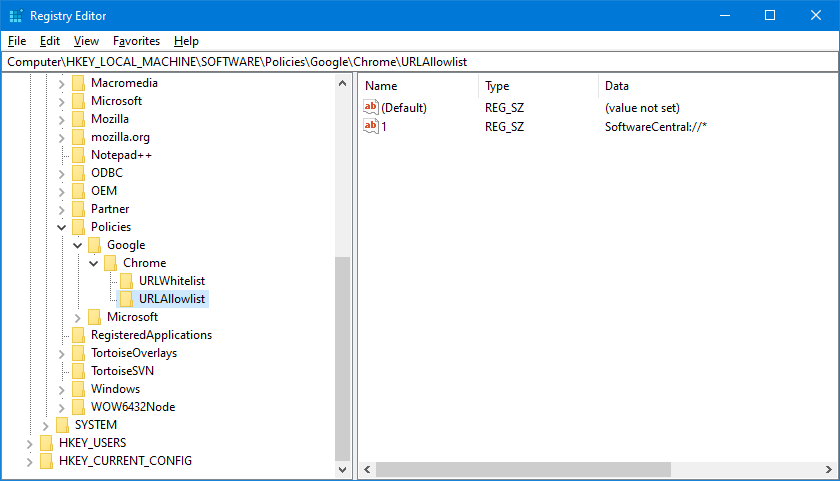Click the Notepad++ folder icon
Viewport: 840px width, 481px height.
pyautogui.click(x=78, y=155)
